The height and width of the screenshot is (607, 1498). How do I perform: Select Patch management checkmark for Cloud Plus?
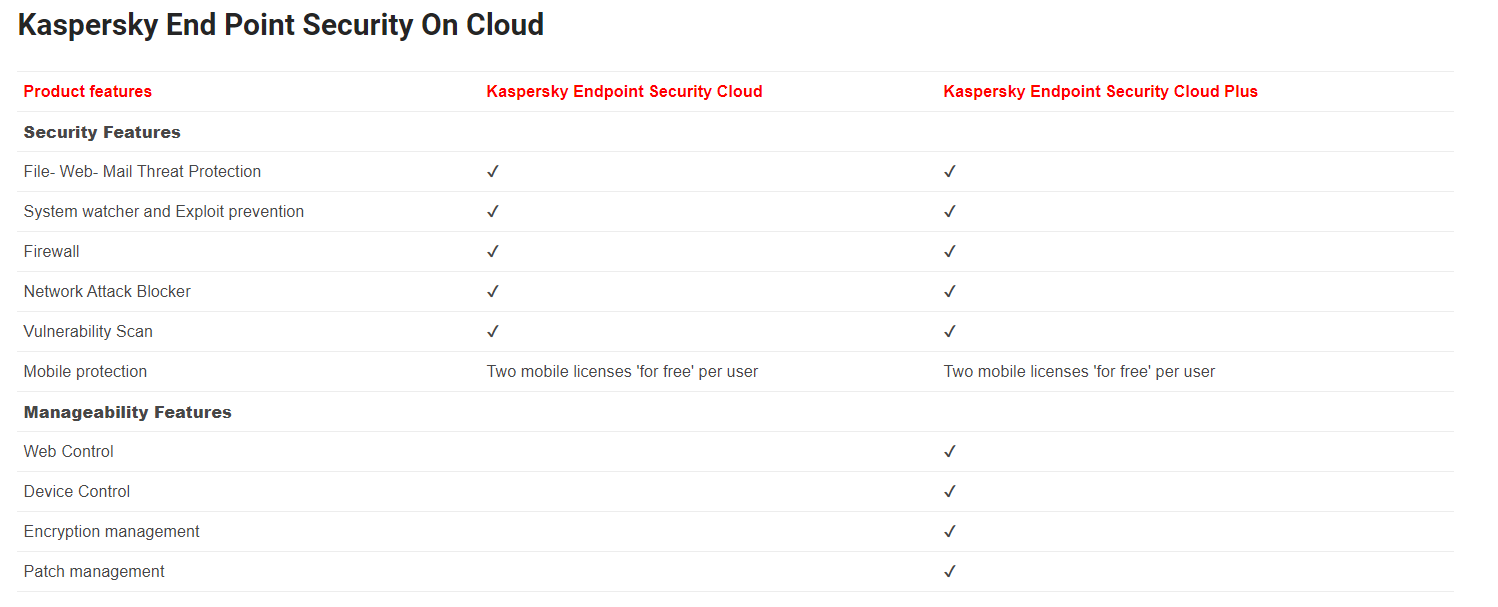pyautogui.click(x=950, y=571)
